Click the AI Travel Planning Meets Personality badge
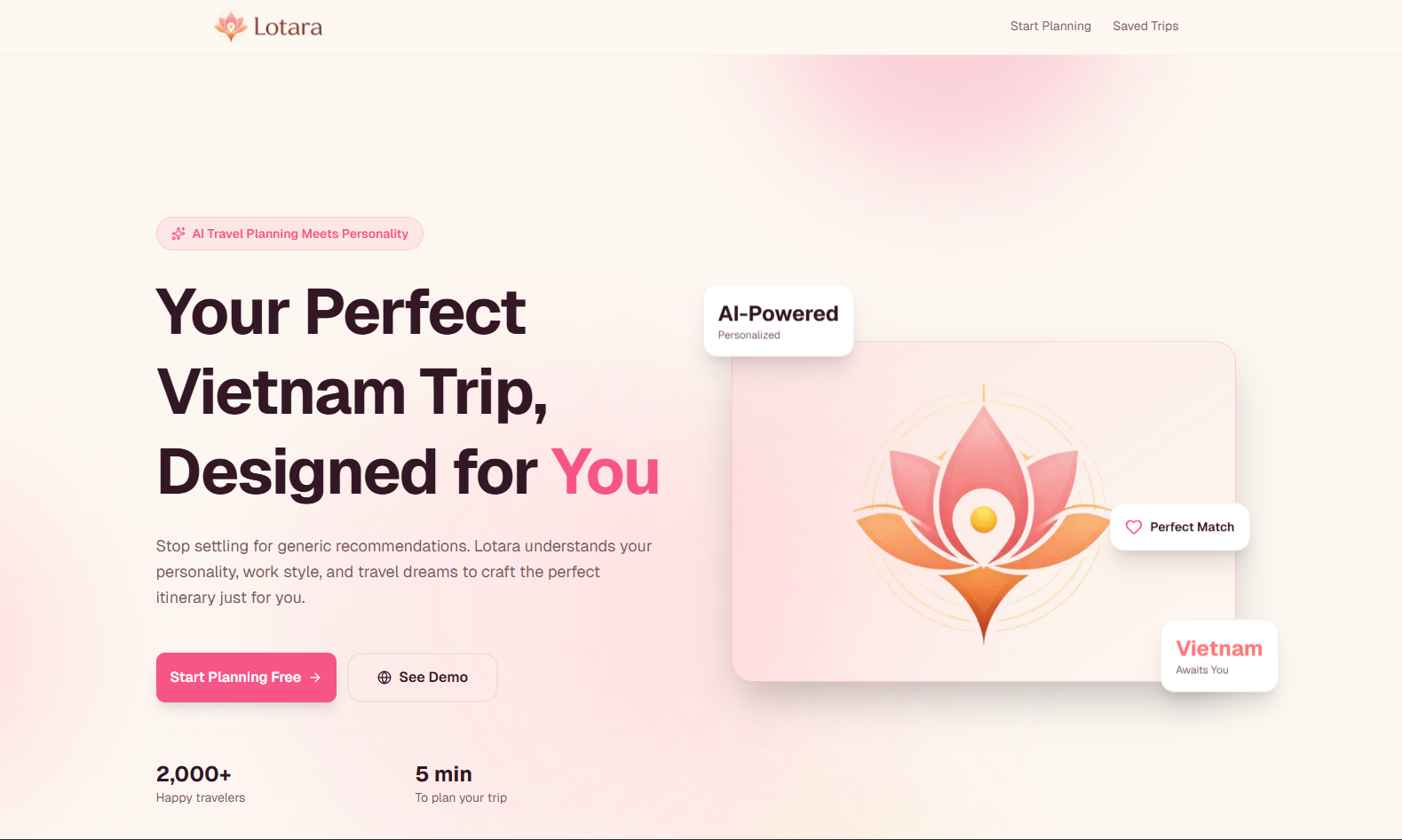The image size is (1402, 840). (x=289, y=234)
